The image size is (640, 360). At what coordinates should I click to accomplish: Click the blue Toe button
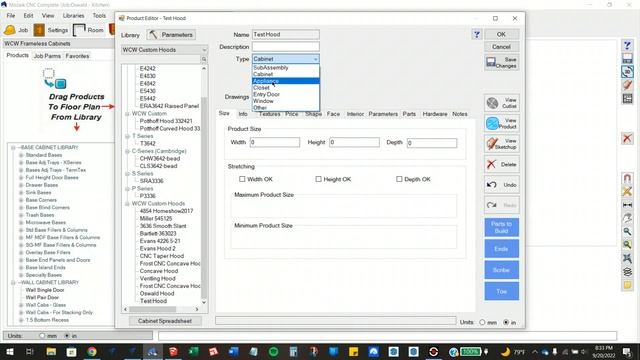coord(501,291)
